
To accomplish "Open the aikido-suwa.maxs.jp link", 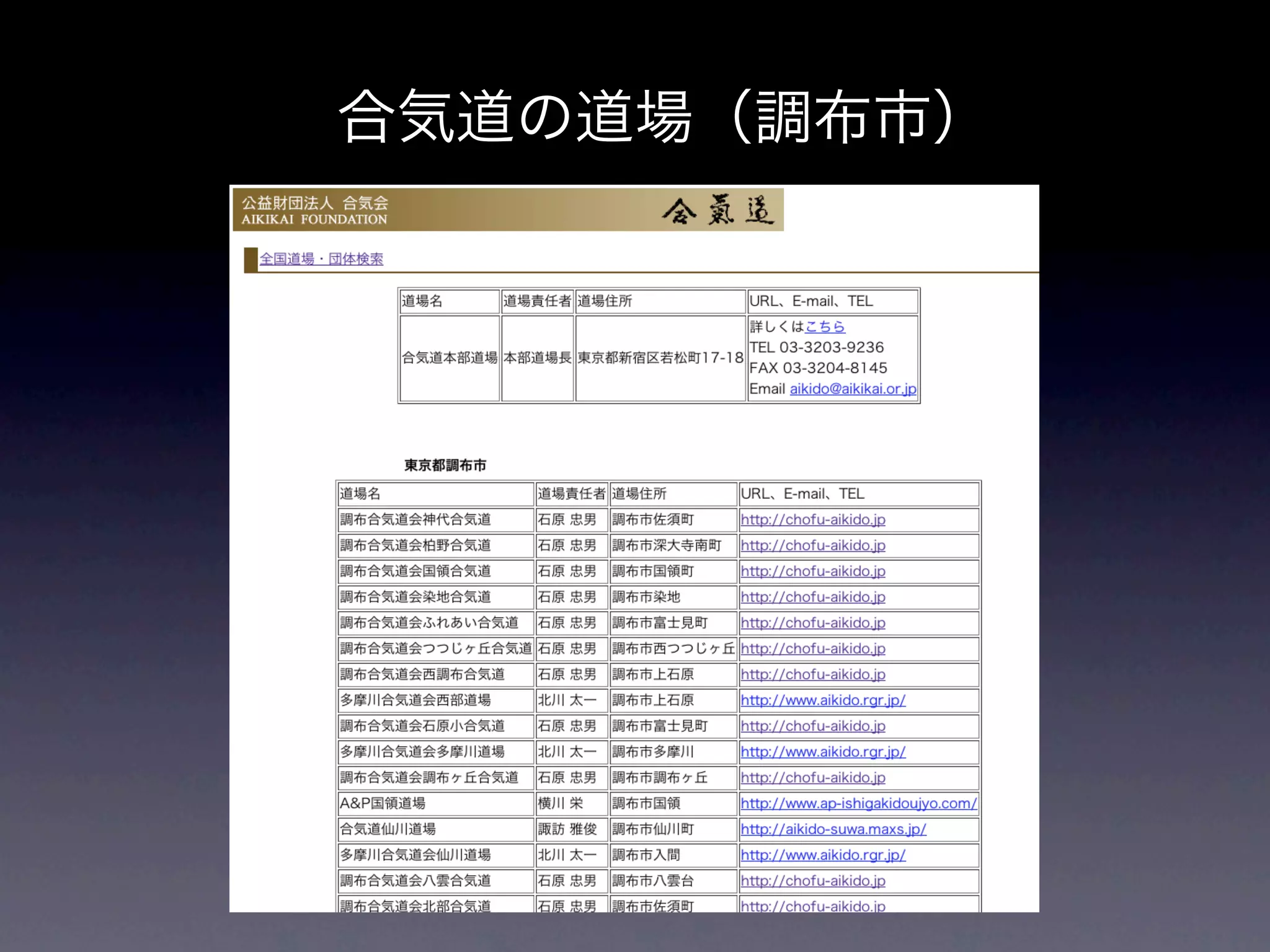I will click(833, 829).
